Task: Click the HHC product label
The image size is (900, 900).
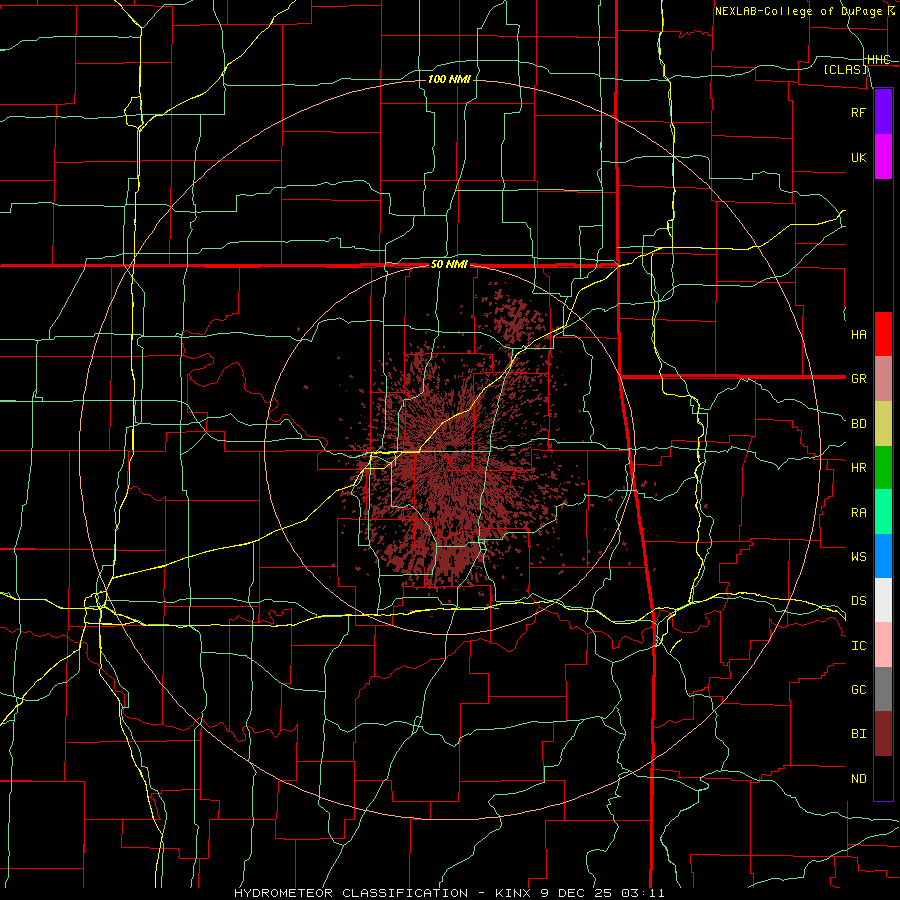Action: (878, 60)
